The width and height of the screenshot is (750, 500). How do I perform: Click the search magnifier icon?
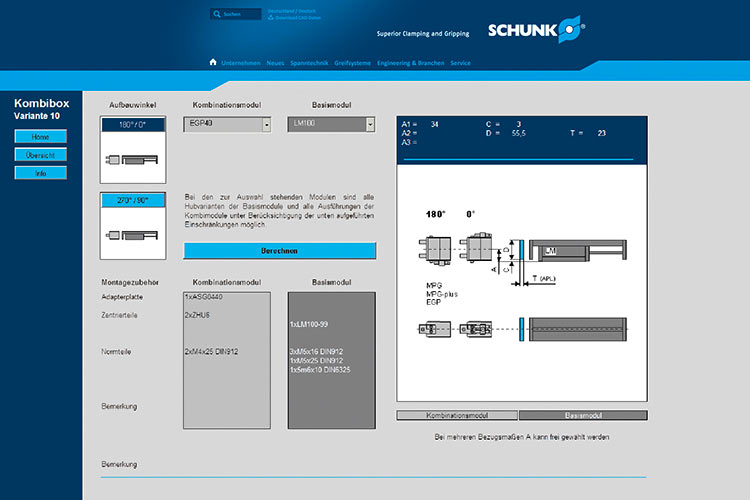tap(217, 14)
